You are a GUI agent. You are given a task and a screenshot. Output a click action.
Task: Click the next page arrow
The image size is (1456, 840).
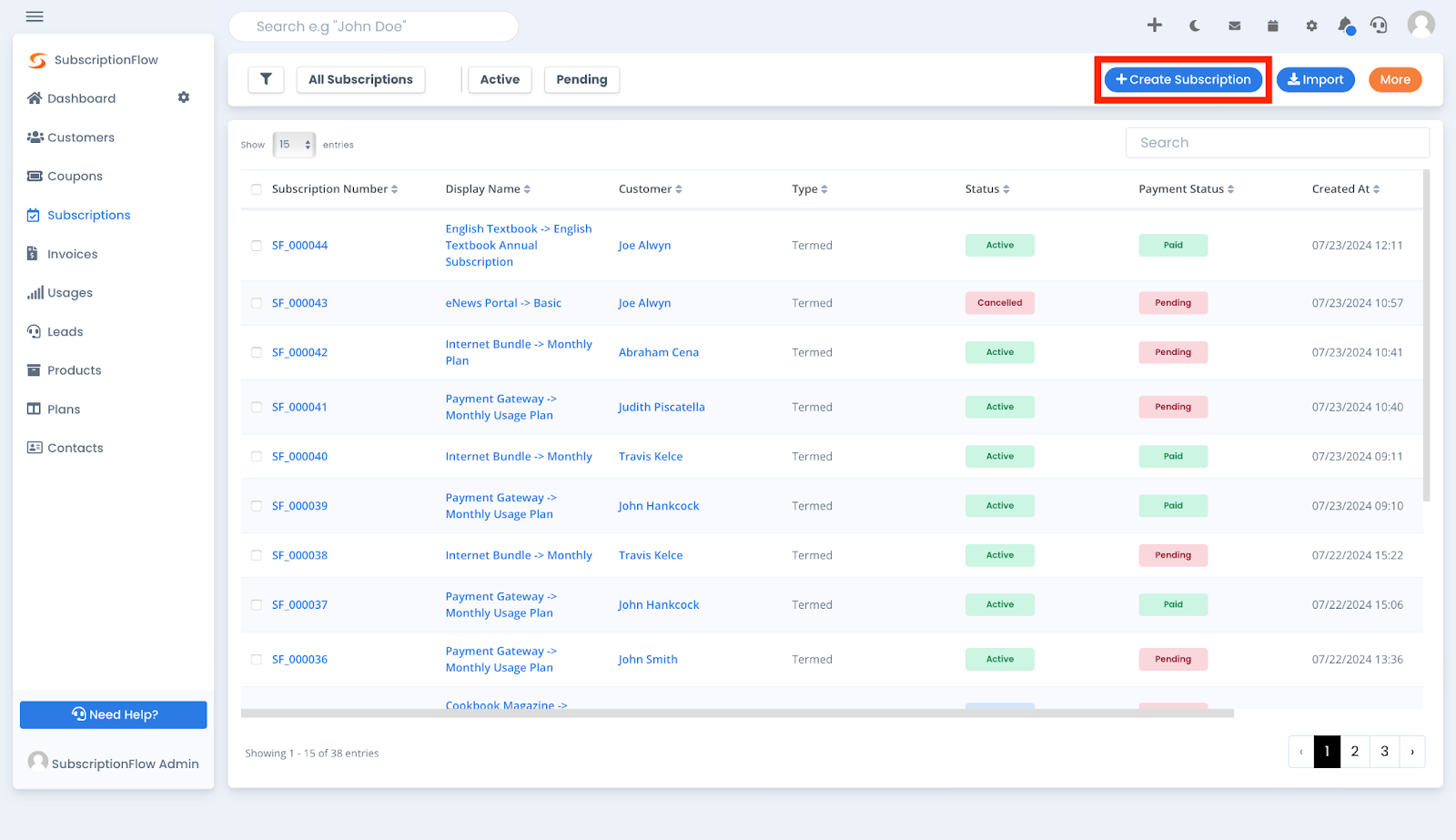1412,752
